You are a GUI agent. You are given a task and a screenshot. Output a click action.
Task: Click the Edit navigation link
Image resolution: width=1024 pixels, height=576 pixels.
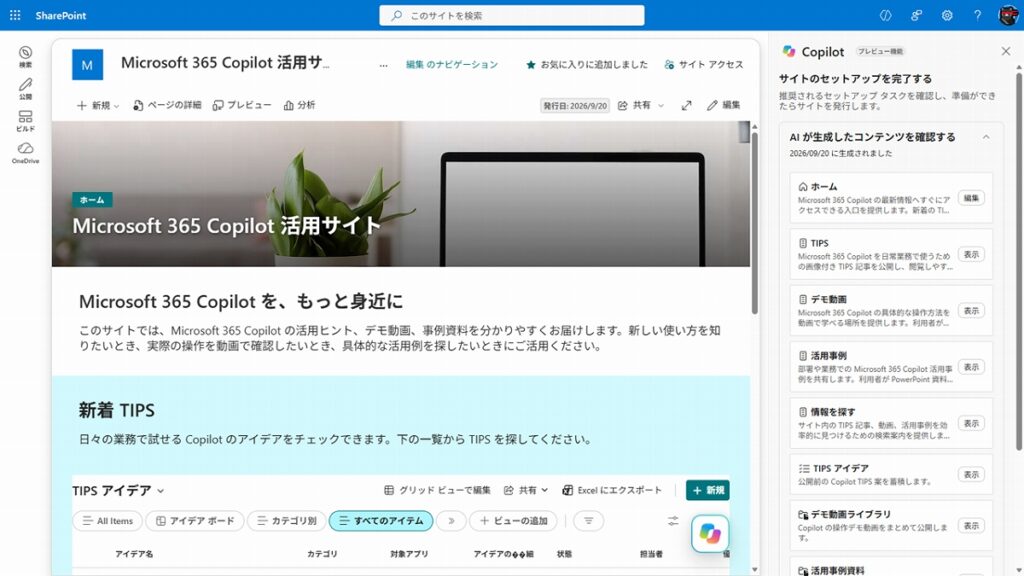pyautogui.click(x=452, y=65)
